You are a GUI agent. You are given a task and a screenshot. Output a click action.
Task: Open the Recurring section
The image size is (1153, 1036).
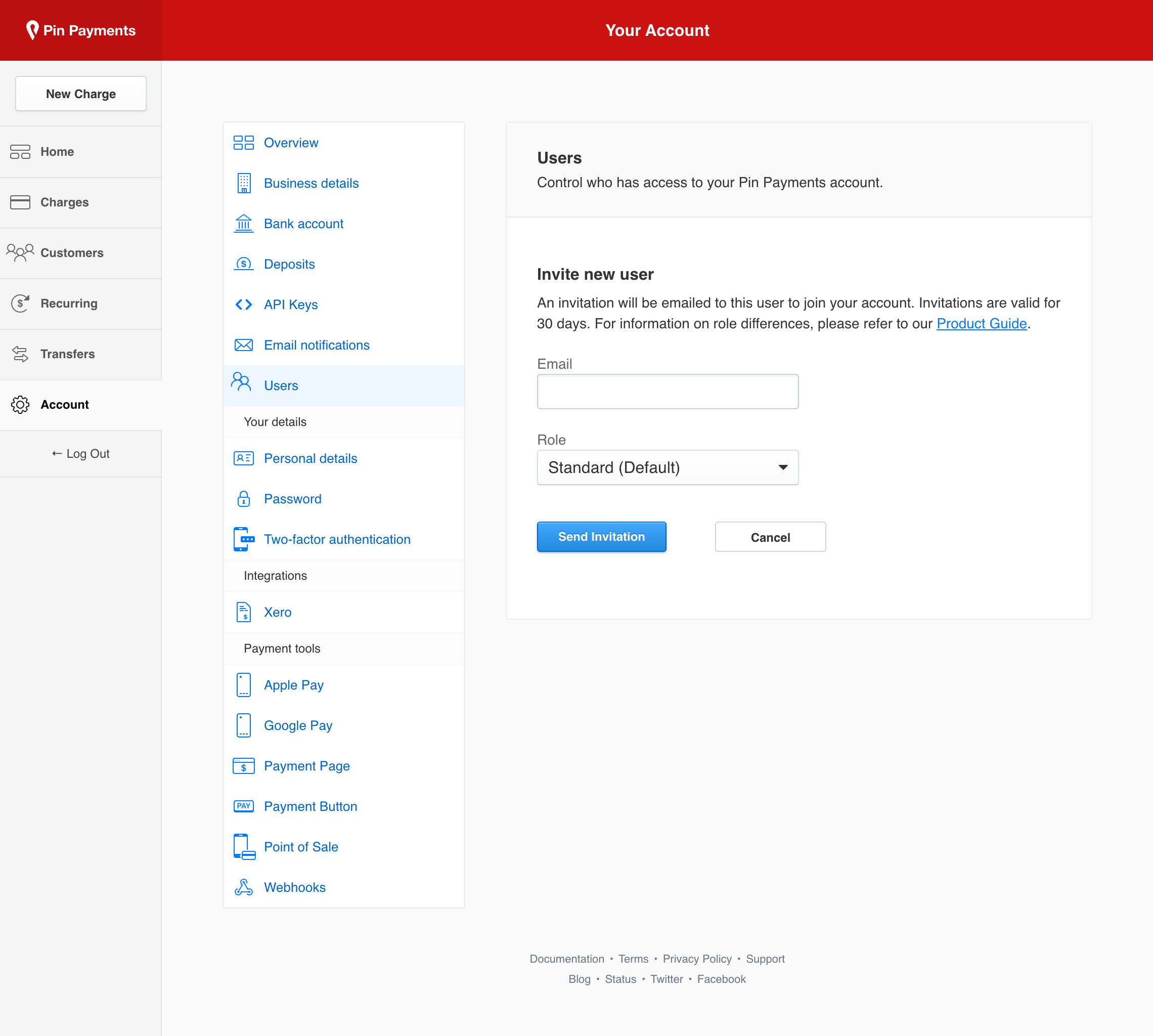pos(81,304)
